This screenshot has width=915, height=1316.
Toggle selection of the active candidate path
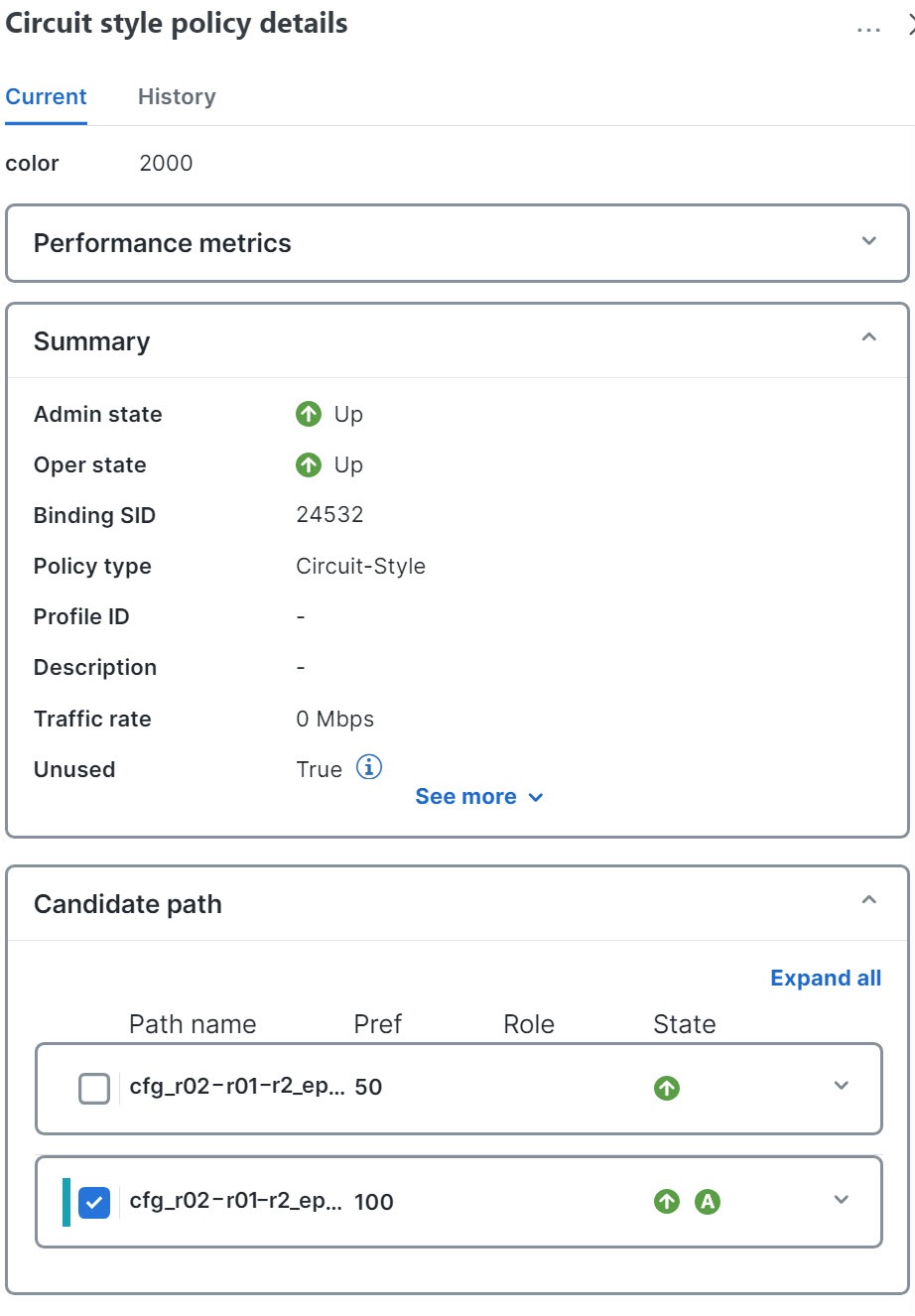[x=93, y=1202]
